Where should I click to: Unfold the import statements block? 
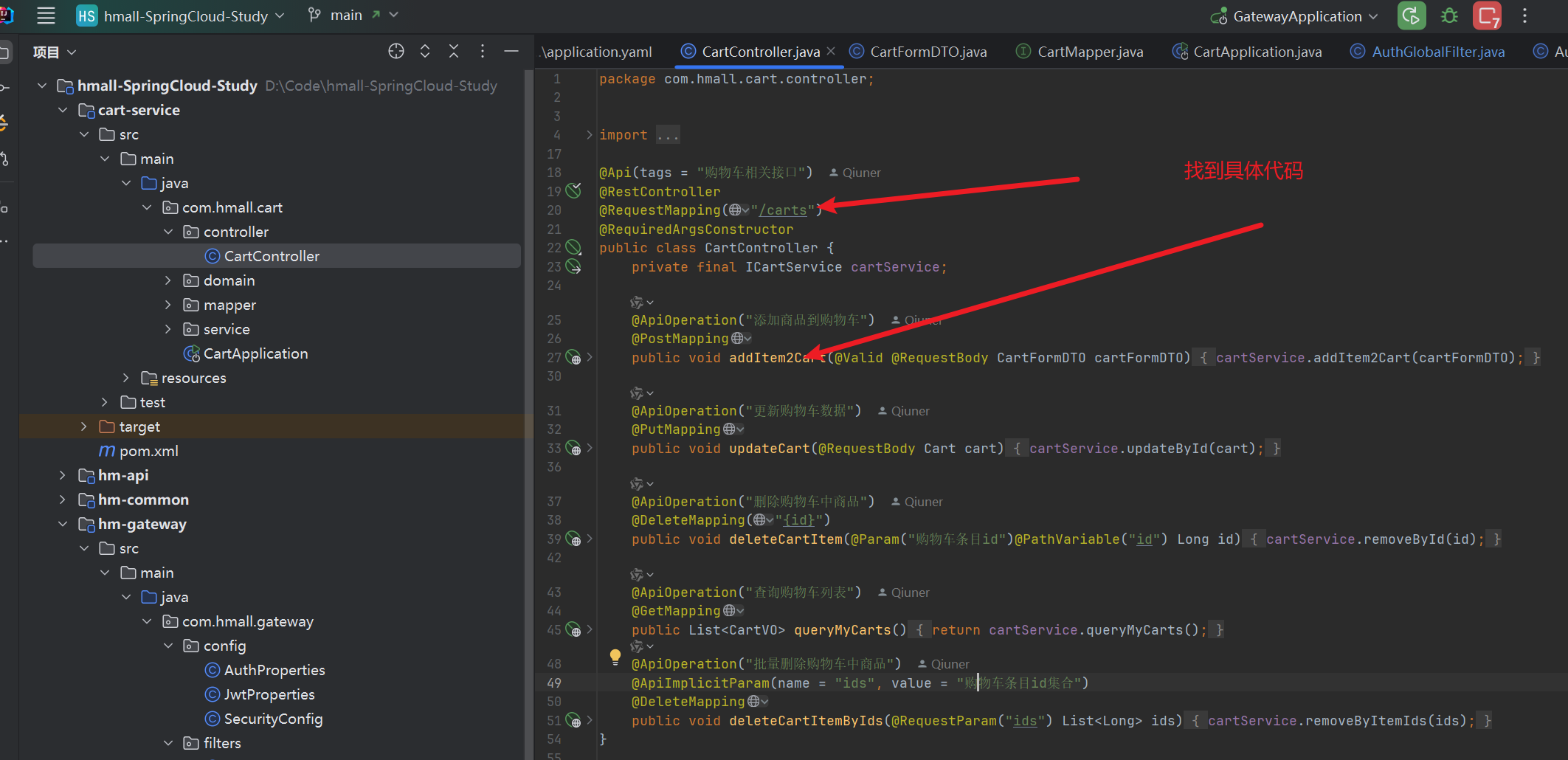click(589, 135)
